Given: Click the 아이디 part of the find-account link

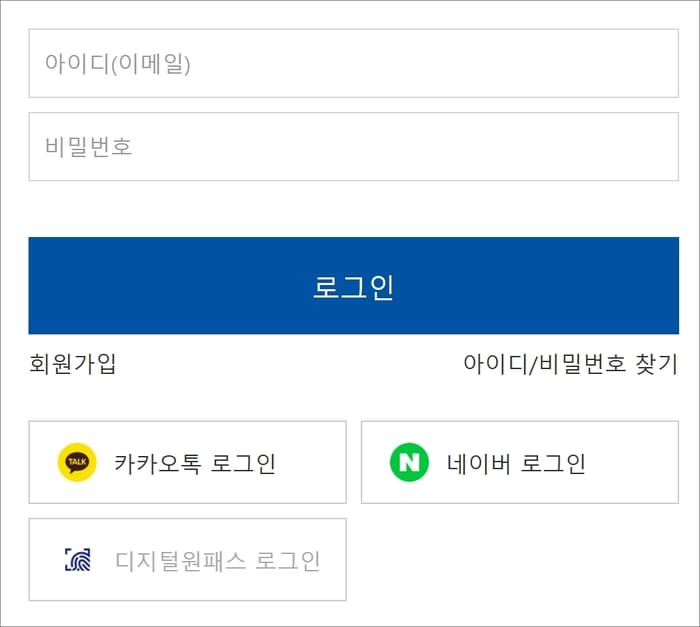Looking at the screenshot, I should pyautogui.click(x=496, y=364).
